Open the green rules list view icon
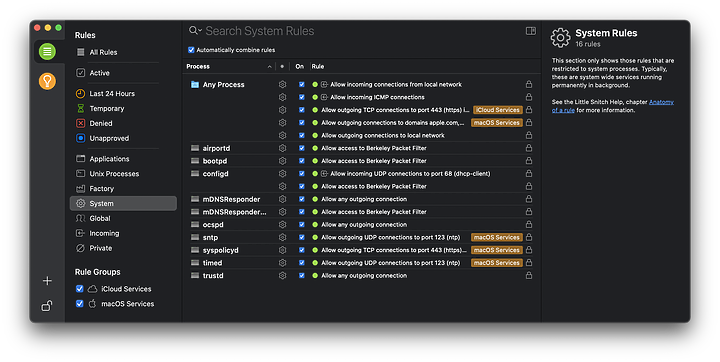This screenshot has height=362, width=720. point(47,51)
